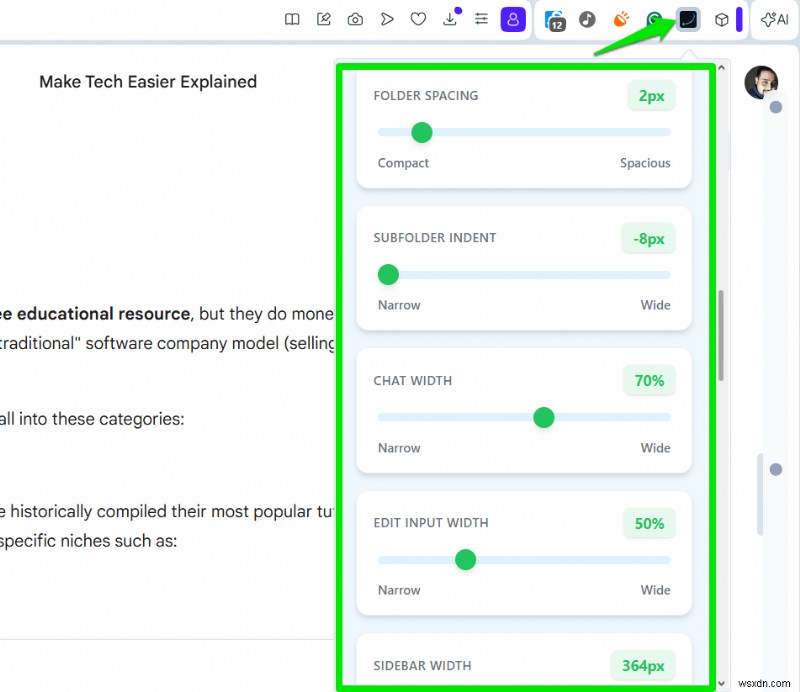Click the CHAT WIDTH heading
The width and height of the screenshot is (800, 692).
pos(412,381)
